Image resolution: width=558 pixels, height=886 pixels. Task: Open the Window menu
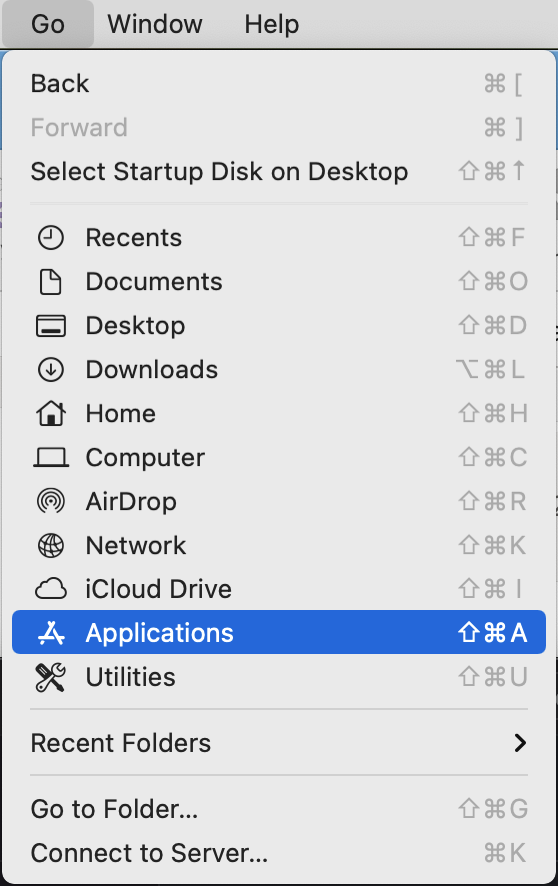[x=155, y=24]
